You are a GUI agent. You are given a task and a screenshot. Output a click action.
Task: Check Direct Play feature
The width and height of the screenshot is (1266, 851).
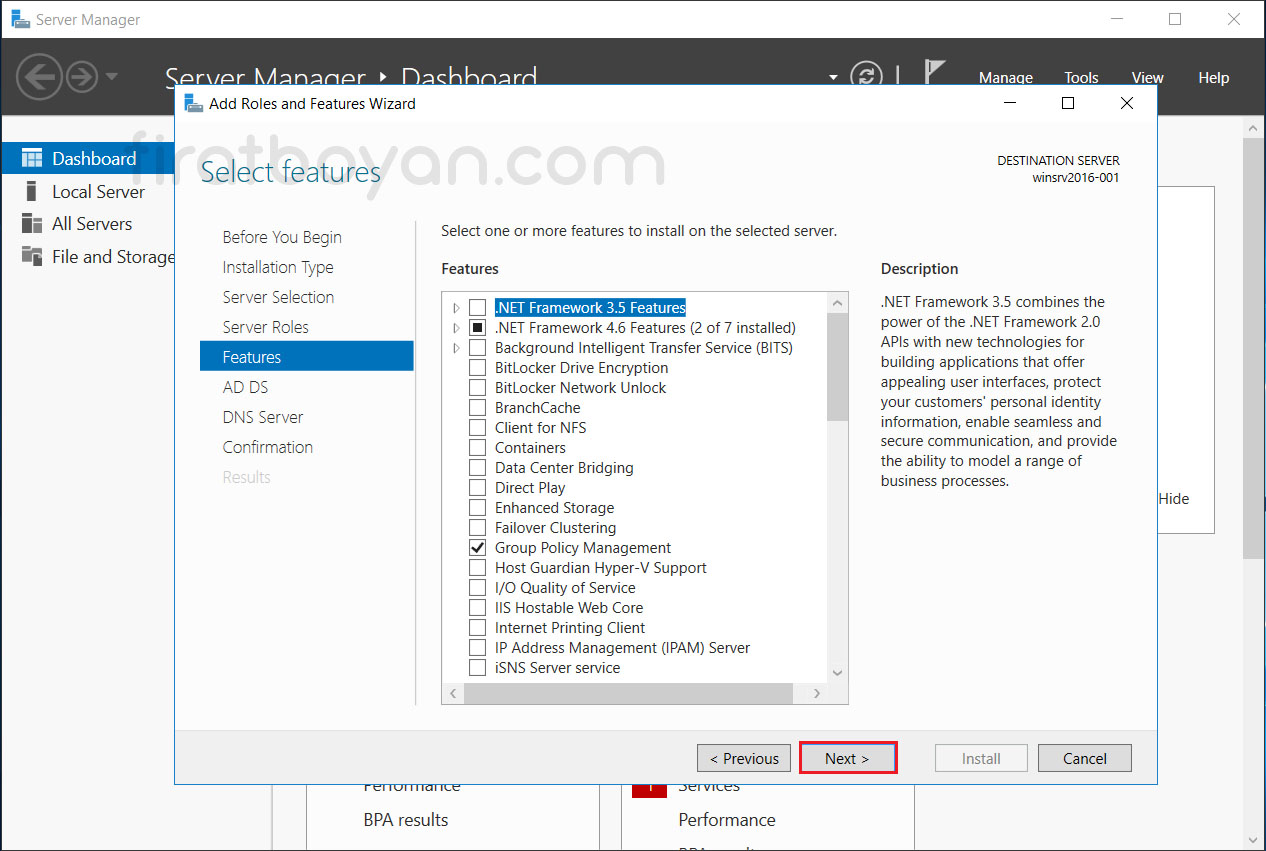click(x=478, y=488)
